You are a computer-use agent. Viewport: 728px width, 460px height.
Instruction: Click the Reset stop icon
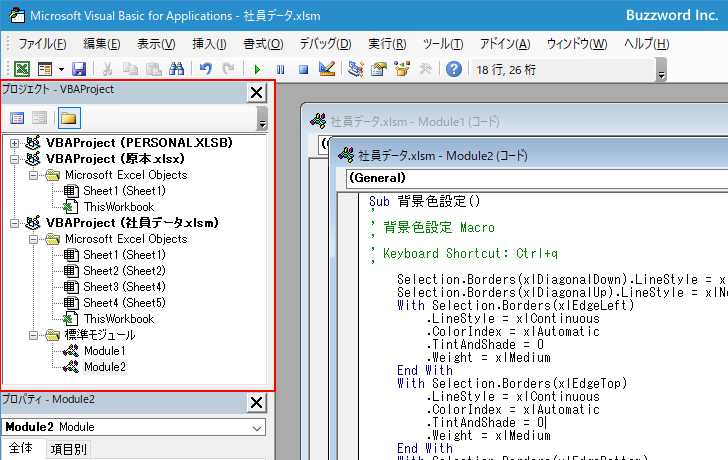coord(304,70)
